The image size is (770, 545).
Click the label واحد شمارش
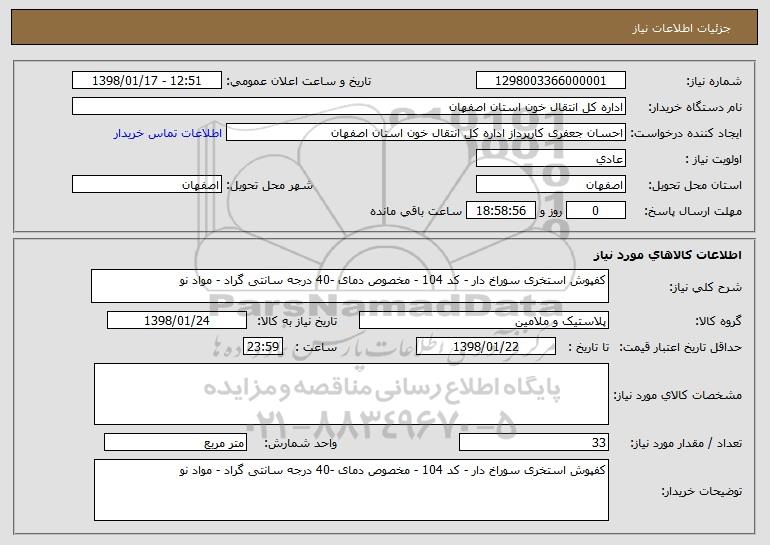click(x=301, y=443)
